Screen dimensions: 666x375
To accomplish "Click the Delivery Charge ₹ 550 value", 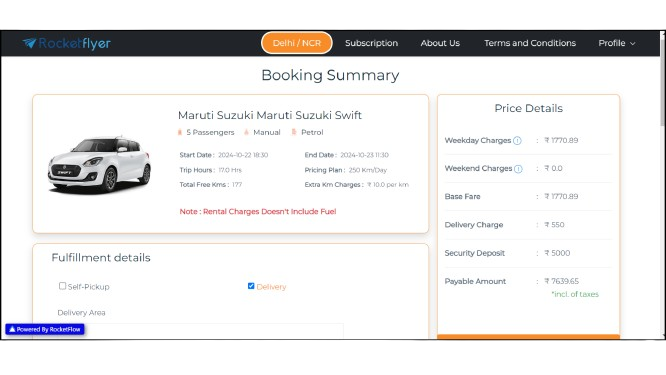I will (554, 225).
